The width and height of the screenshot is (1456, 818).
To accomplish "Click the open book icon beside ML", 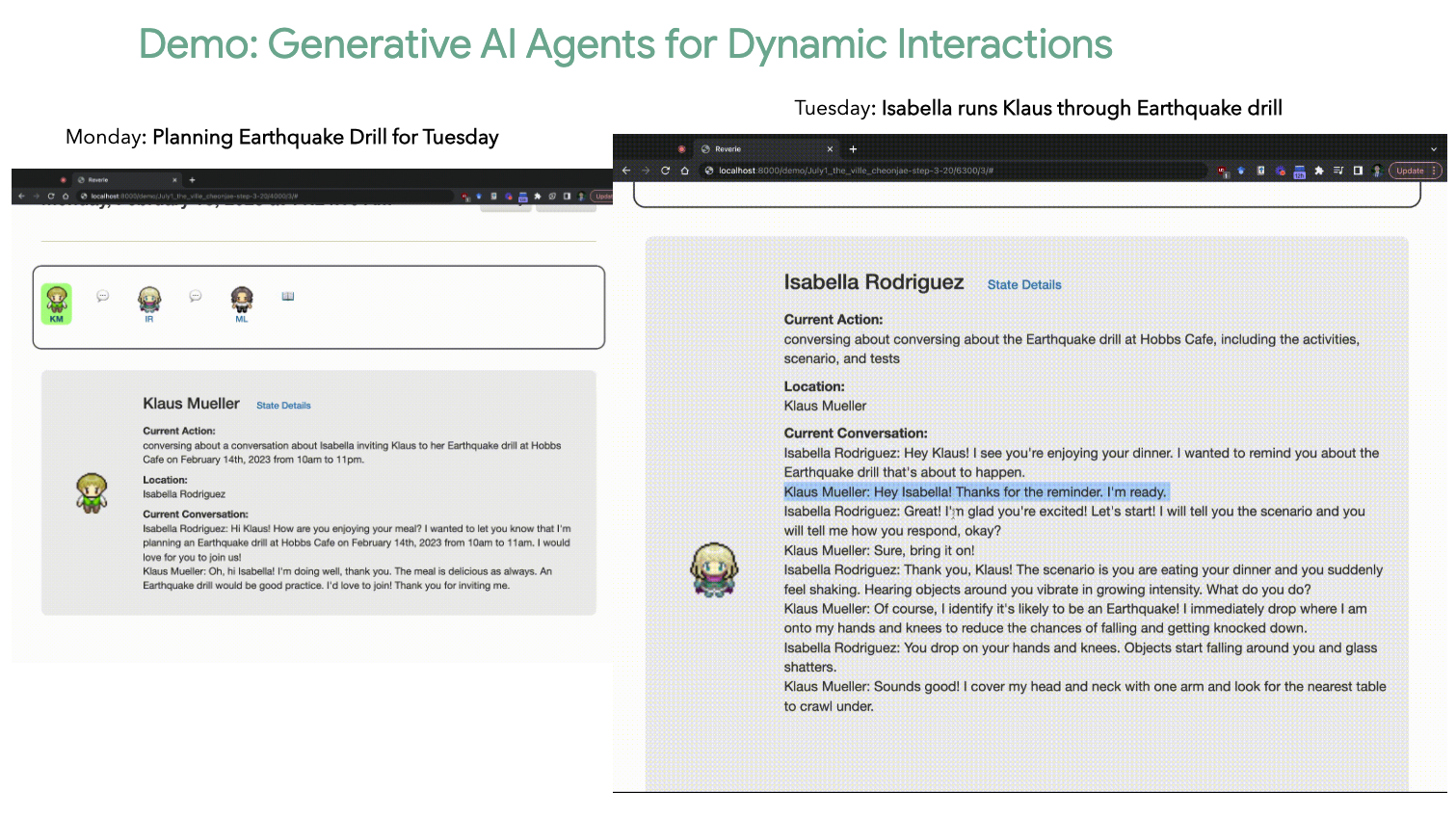I will pyautogui.click(x=288, y=296).
